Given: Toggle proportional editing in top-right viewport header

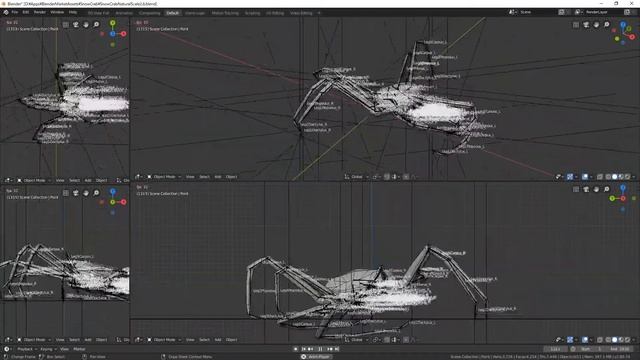Looking at the screenshot, I should [406, 177].
